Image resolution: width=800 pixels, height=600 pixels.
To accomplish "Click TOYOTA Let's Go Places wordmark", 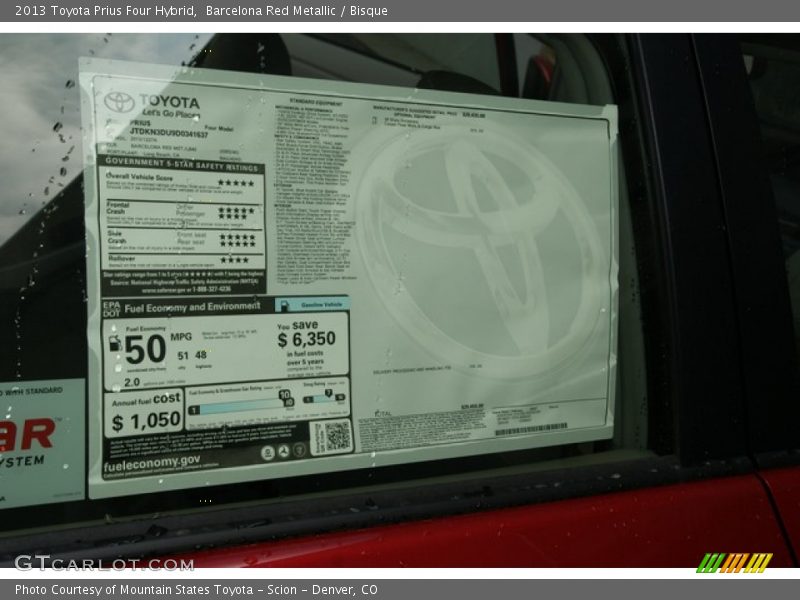I will click(x=169, y=106).
